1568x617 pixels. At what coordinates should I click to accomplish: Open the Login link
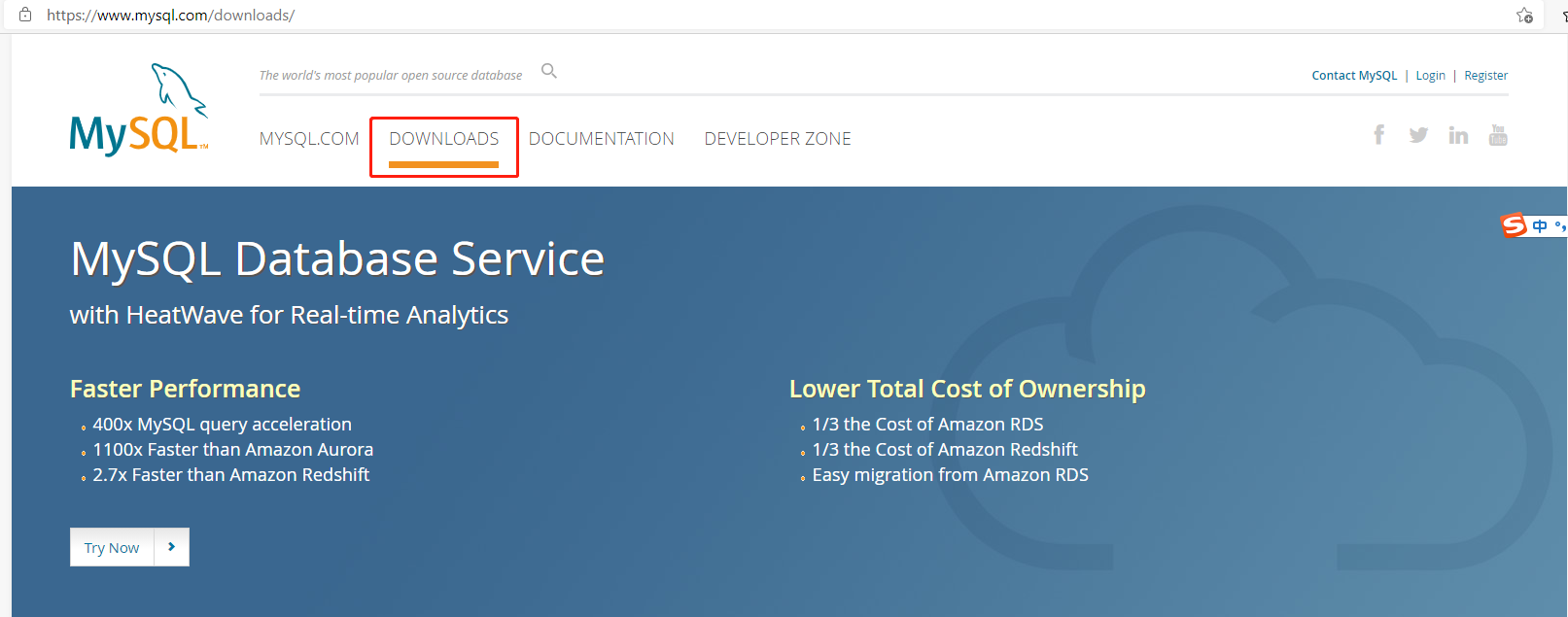click(x=1430, y=75)
